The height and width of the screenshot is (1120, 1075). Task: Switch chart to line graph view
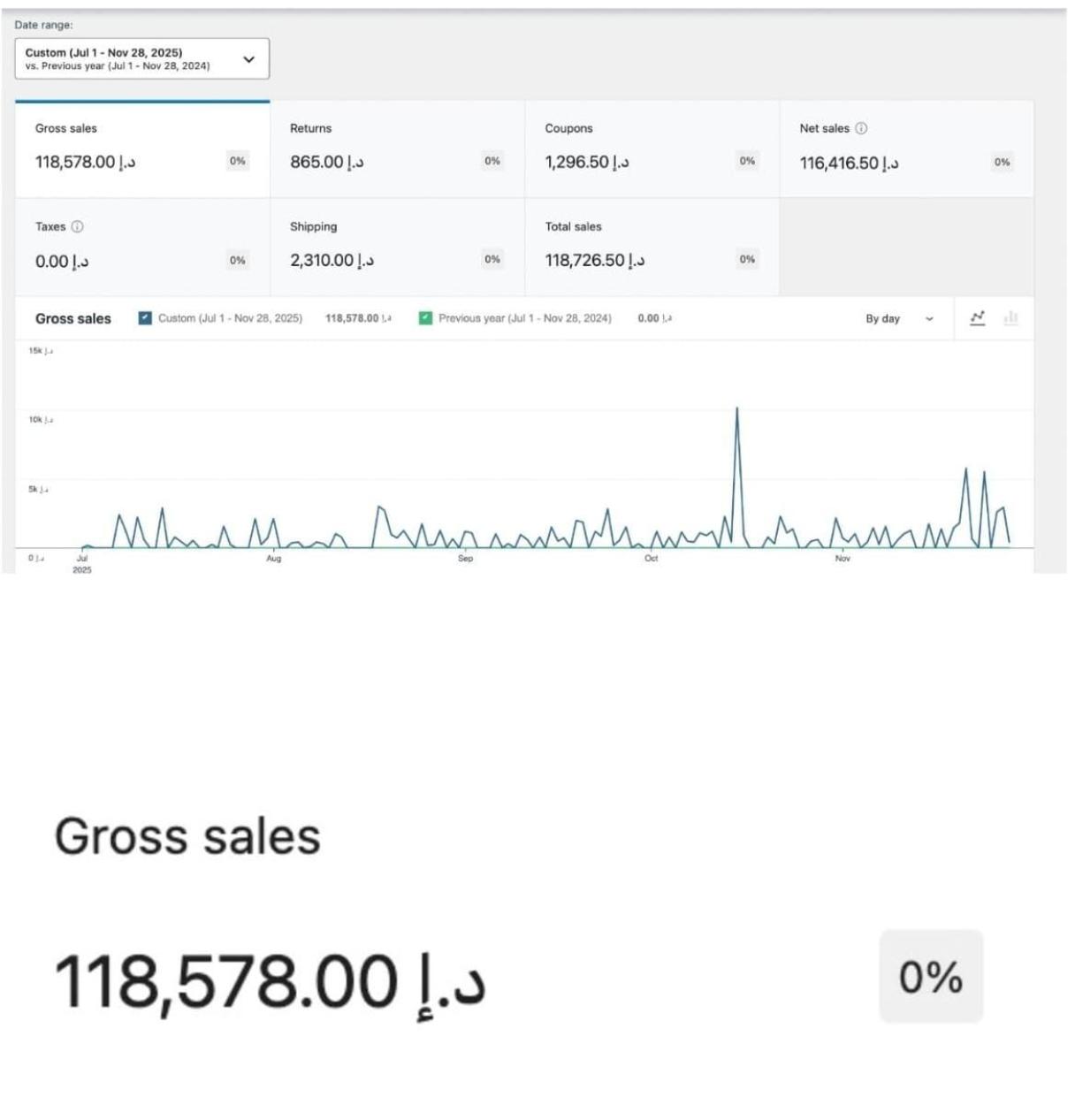tap(978, 318)
